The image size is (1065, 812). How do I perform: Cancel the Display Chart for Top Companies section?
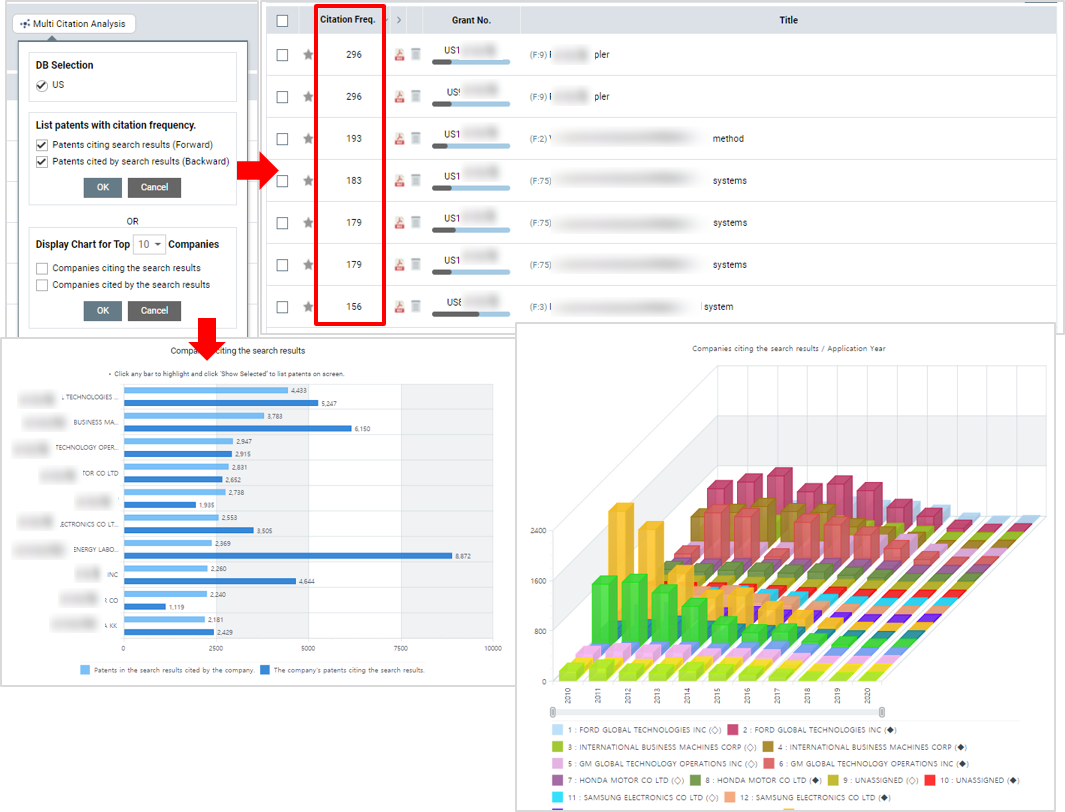tap(154, 311)
